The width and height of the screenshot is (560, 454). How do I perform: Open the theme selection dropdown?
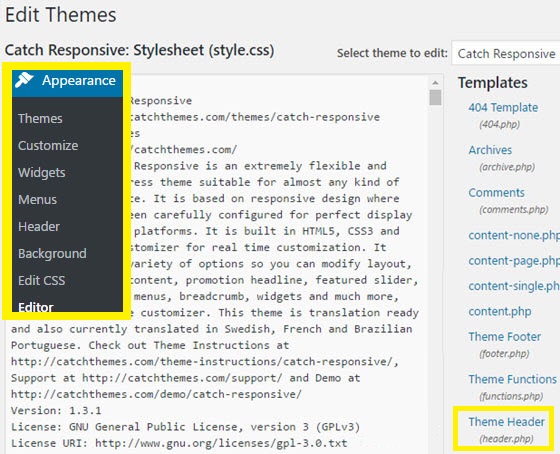506,53
